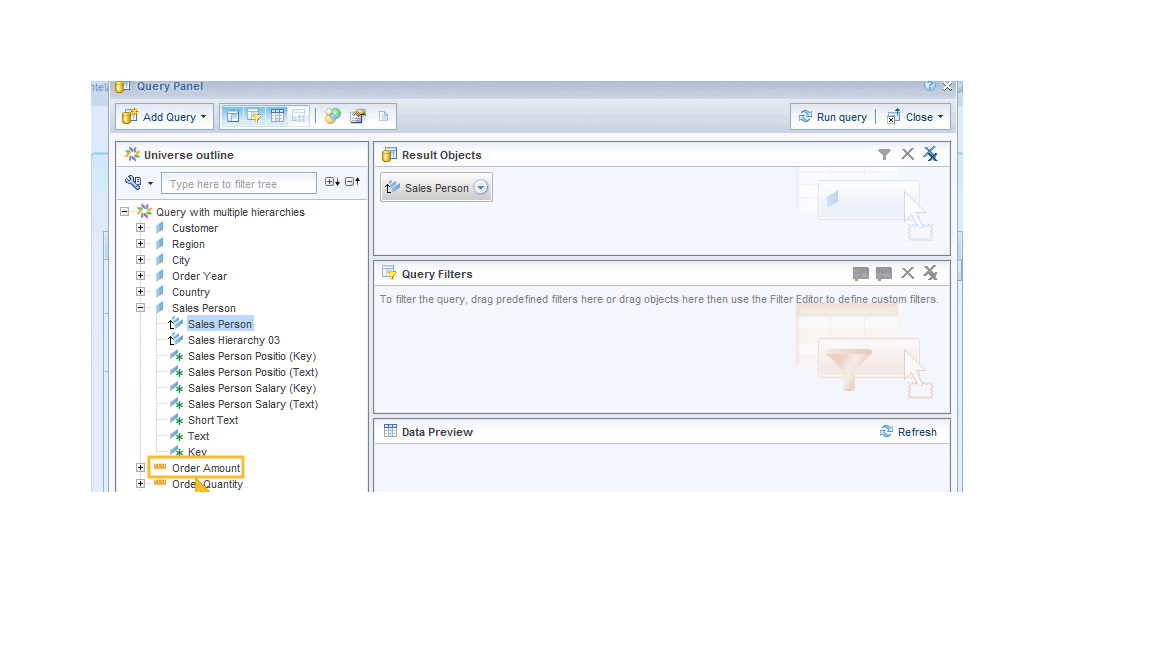This screenshot has height=648, width=1152.
Task: Click the filter icon in Result Objects header
Action: [884, 154]
